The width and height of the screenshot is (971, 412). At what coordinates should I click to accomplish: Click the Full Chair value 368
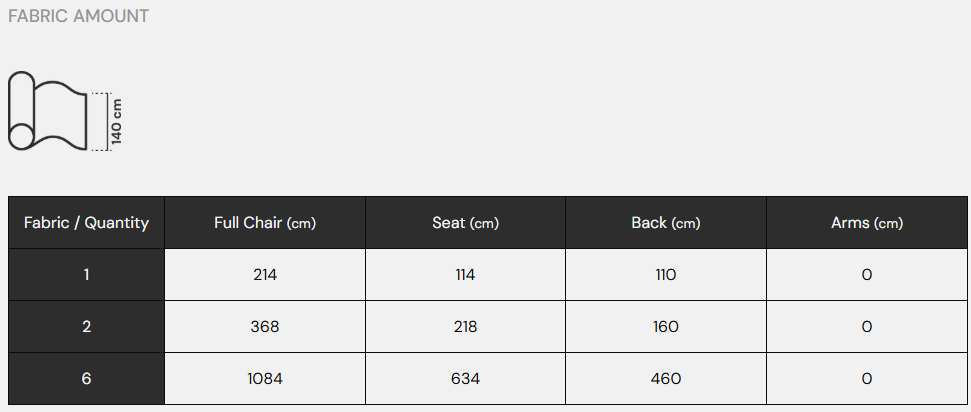click(265, 327)
